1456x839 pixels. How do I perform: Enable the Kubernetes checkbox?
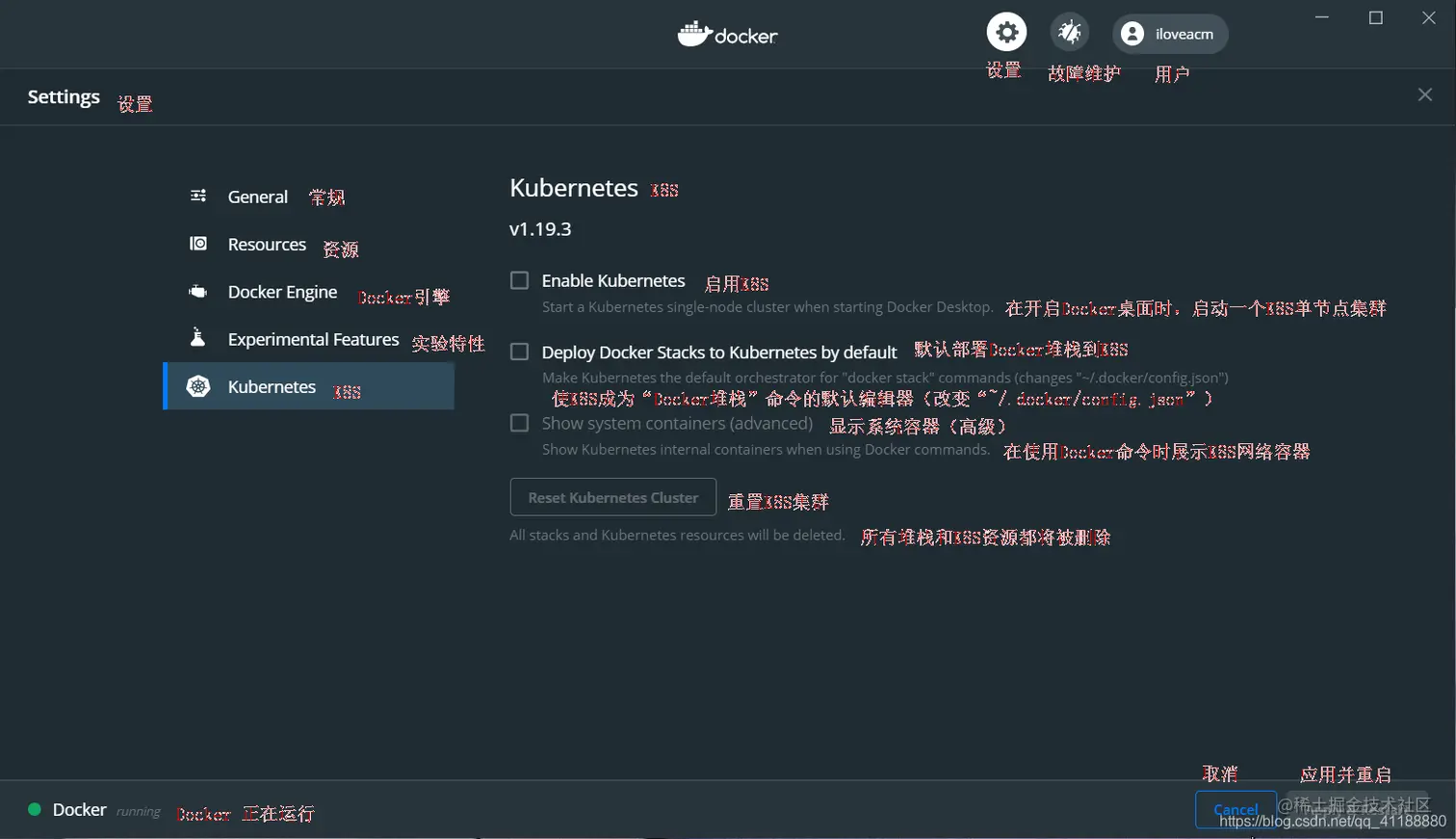[x=520, y=280]
